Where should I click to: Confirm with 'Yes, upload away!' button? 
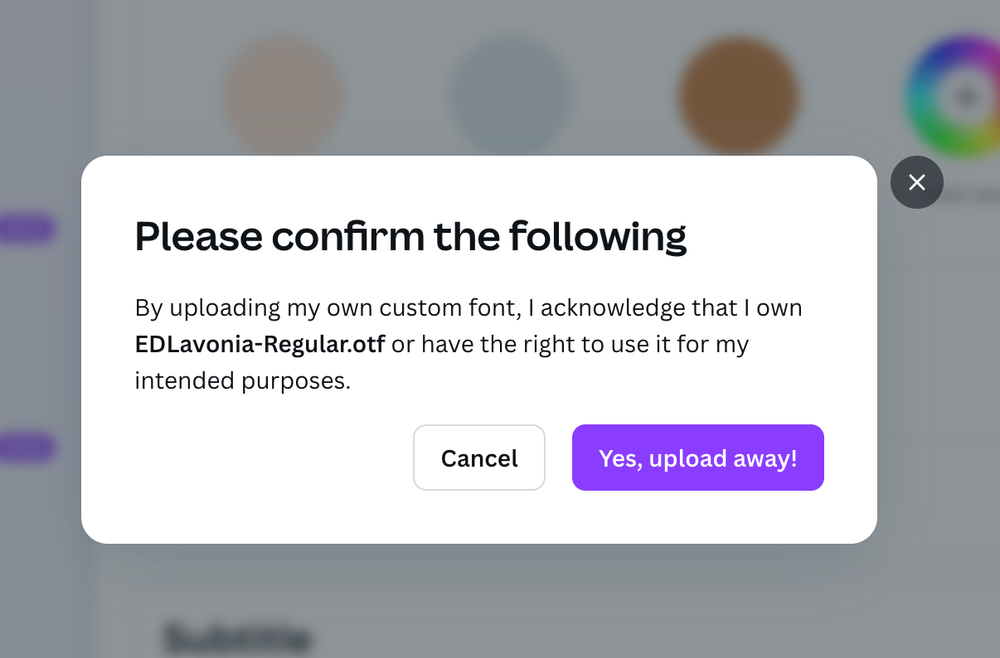pos(698,458)
